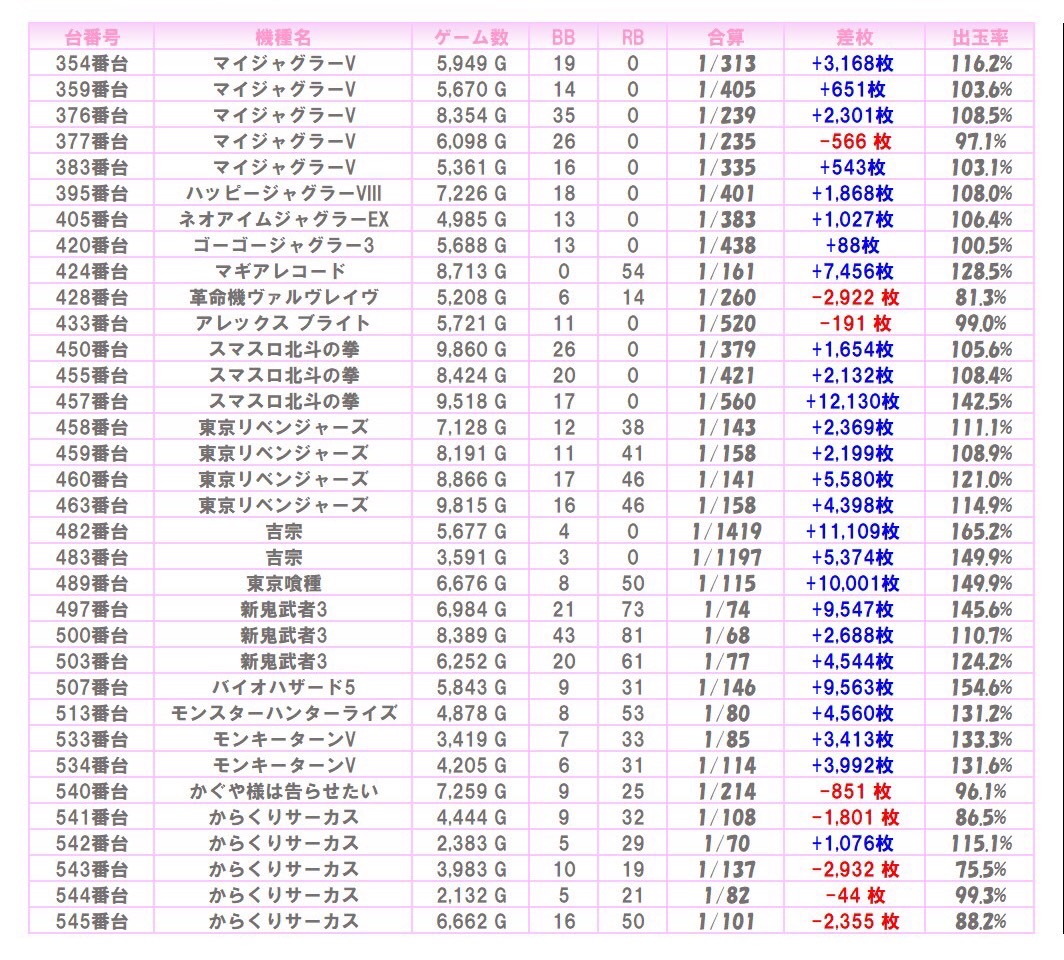Click the 出玉率 column header
The height and width of the screenshot is (960, 1064).
(x=980, y=37)
